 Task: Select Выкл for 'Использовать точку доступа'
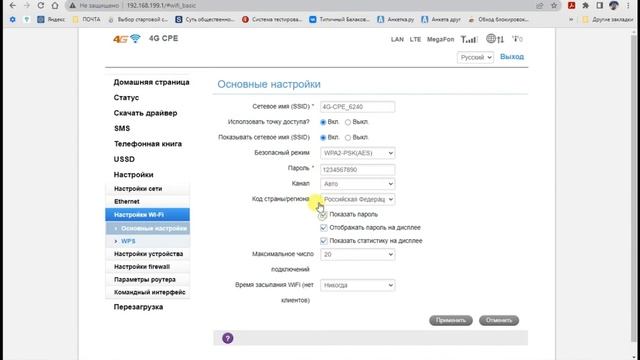click(x=348, y=122)
